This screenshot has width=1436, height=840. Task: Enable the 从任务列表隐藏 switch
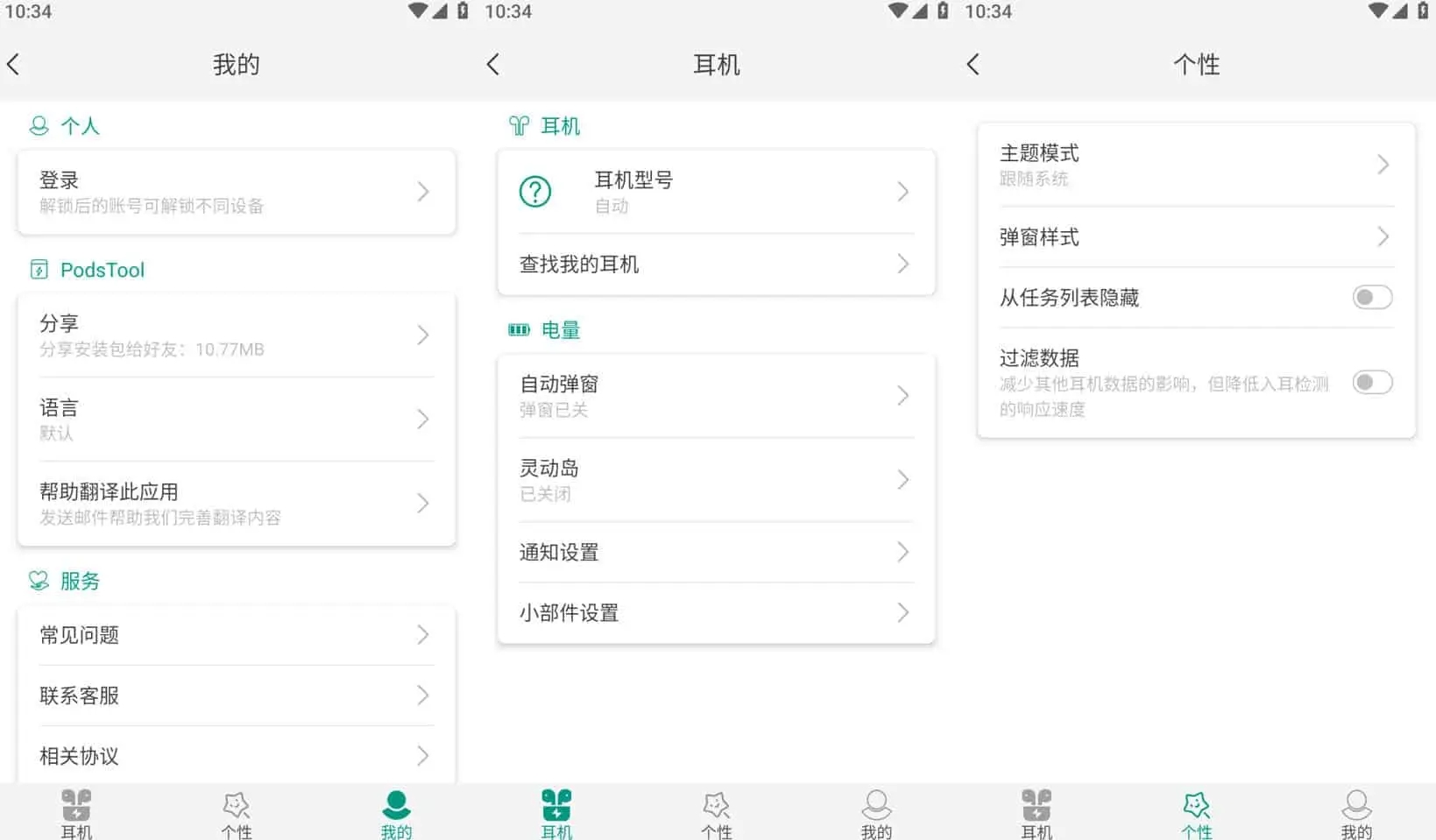1371,298
